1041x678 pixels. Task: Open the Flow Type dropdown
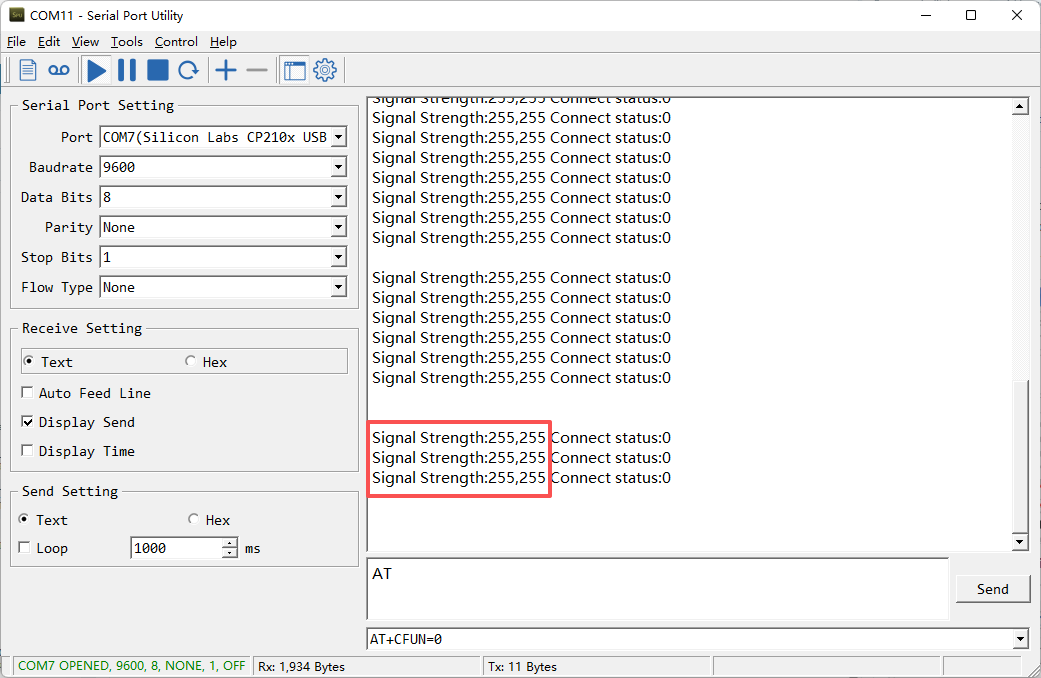pyautogui.click(x=339, y=287)
